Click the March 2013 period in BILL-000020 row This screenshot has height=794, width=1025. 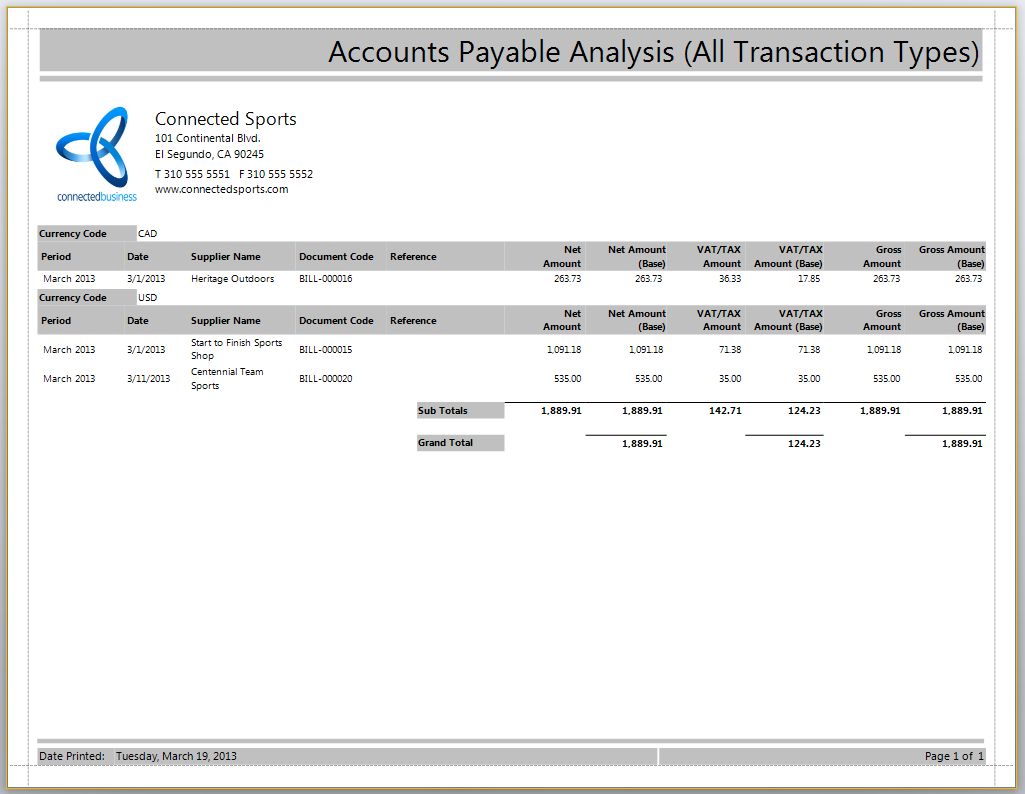pyautogui.click(x=69, y=378)
